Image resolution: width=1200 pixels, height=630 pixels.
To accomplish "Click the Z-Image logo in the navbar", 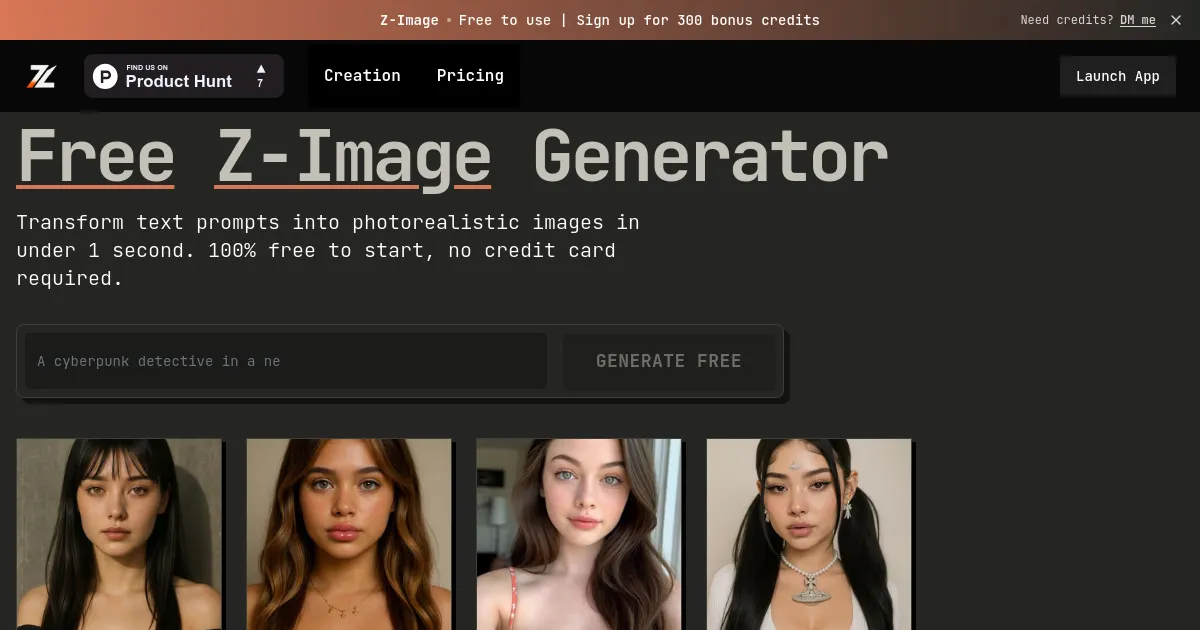I will click(x=40, y=75).
